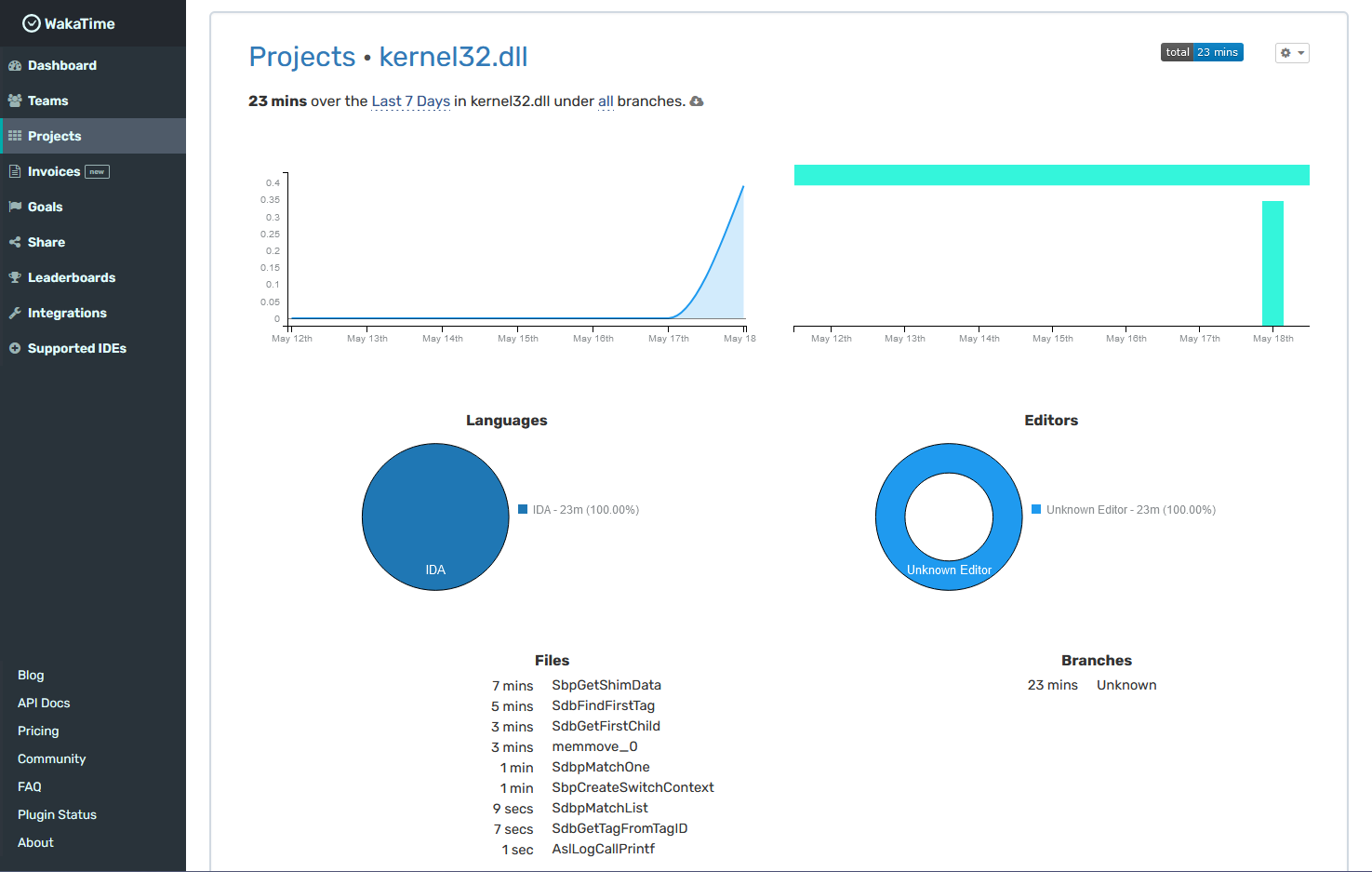
Task: Select the SdbpMatchOne file entry
Action: click(x=601, y=767)
